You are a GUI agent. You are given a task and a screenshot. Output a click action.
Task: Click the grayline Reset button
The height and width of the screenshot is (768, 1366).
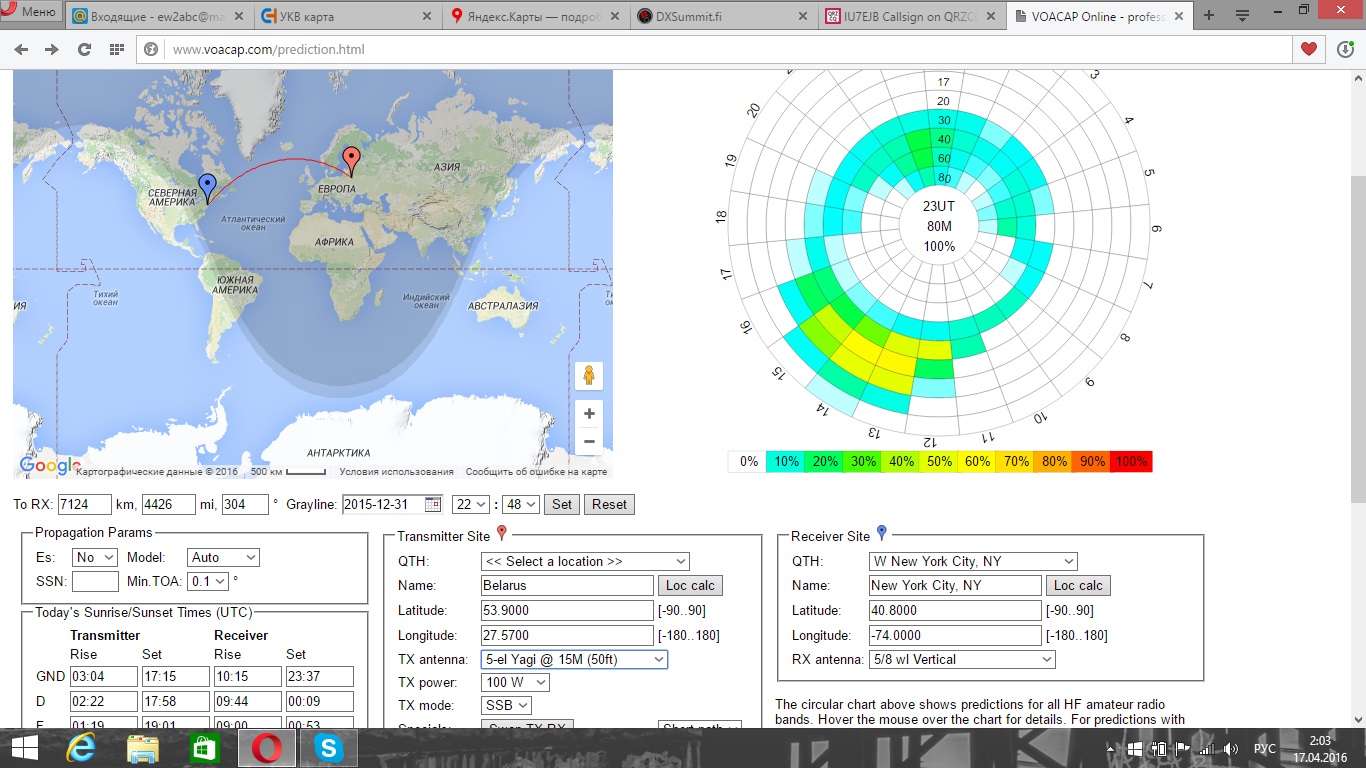609,504
